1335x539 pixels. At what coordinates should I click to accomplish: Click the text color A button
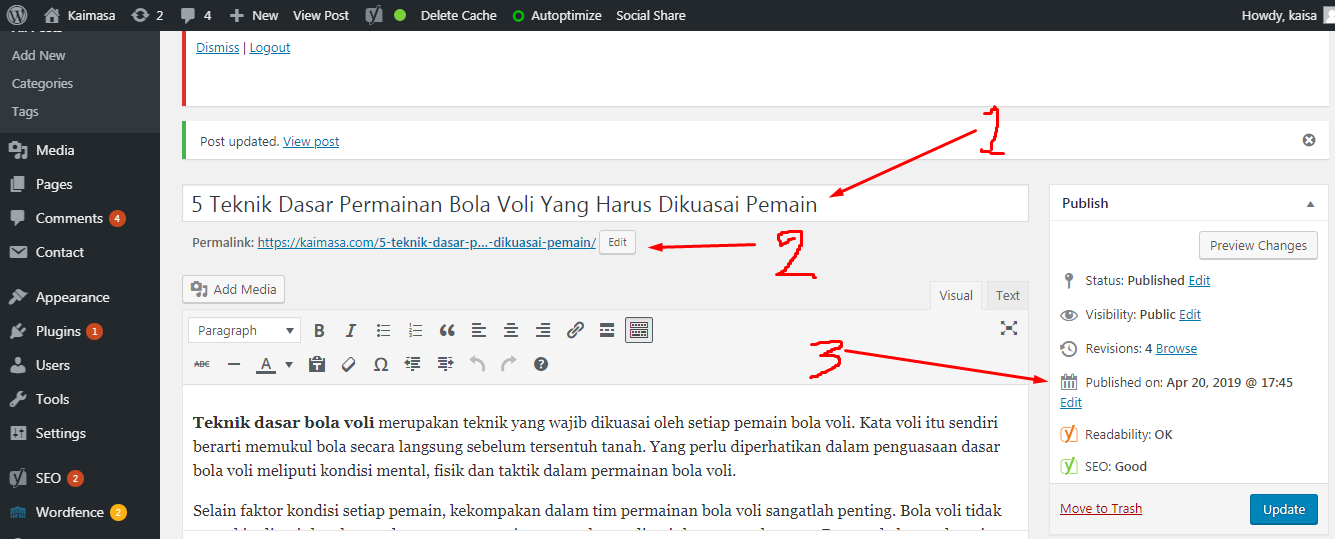click(x=266, y=364)
